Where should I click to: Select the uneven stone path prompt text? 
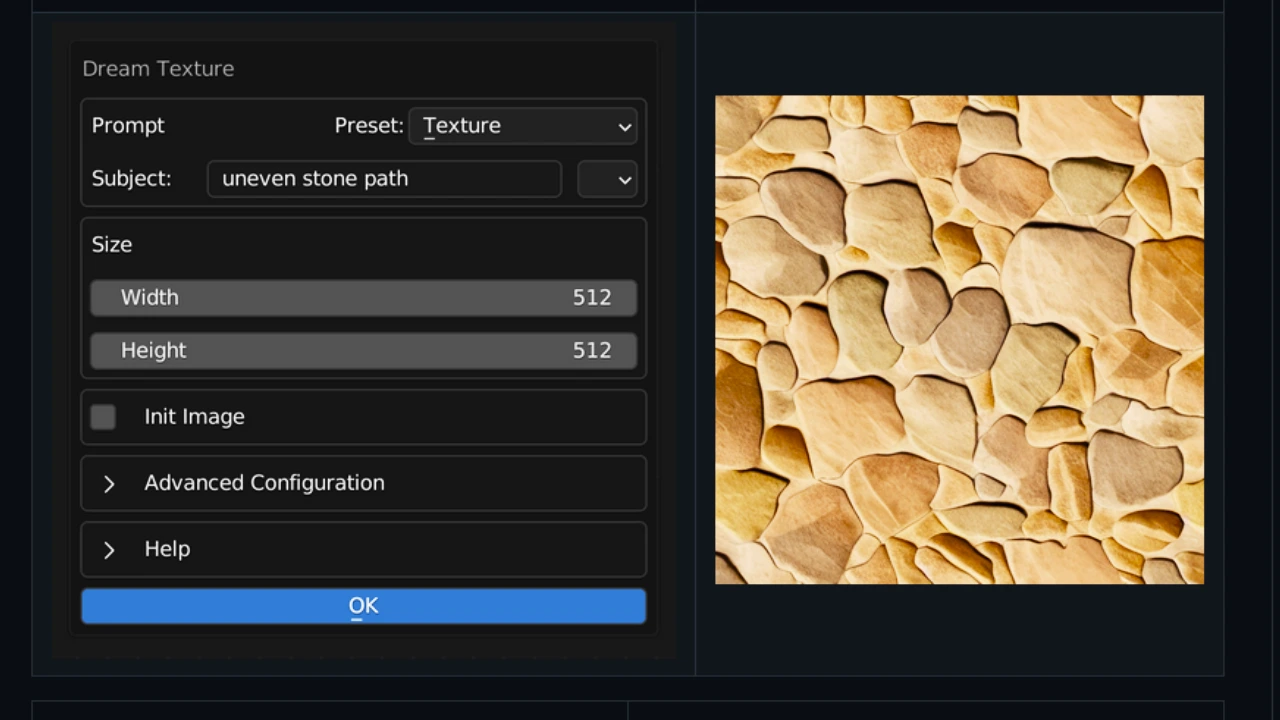[315, 178]
